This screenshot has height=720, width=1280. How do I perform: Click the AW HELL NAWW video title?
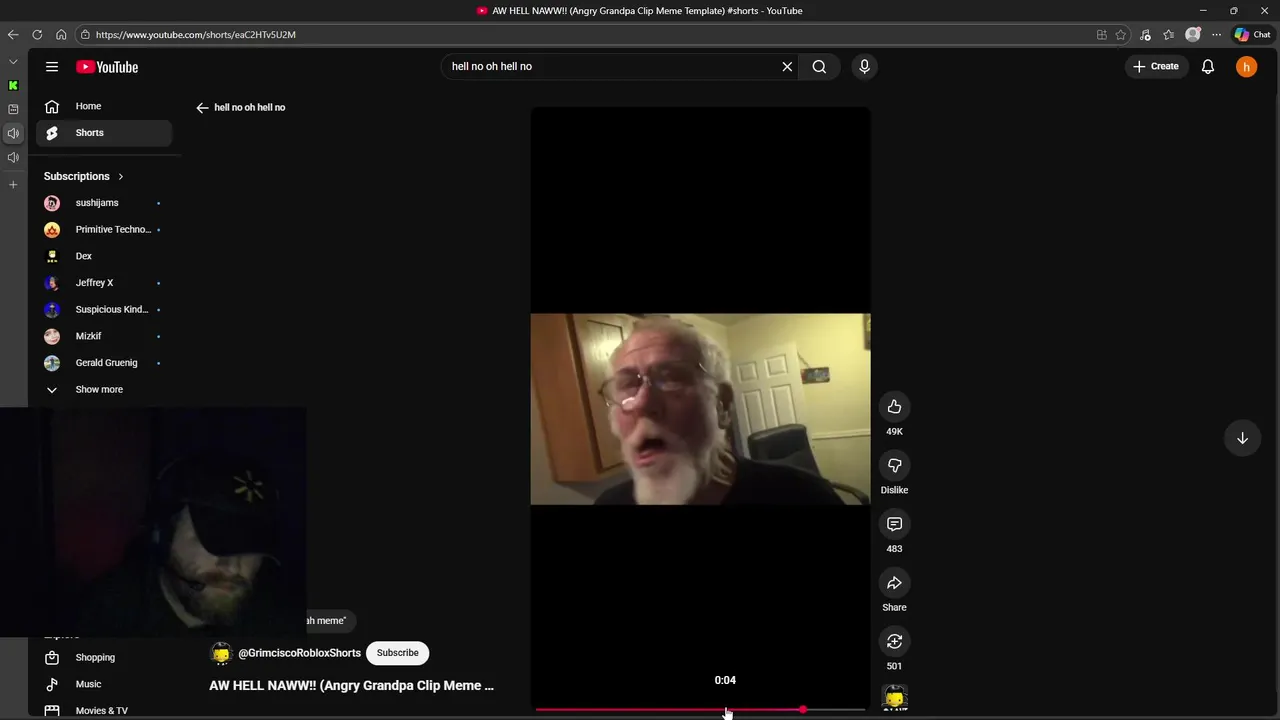click(x=351, y=686)
